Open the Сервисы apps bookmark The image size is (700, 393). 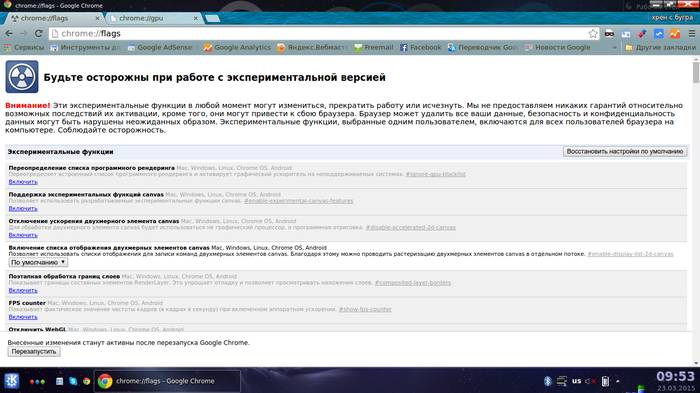click(x=24, y=47)
